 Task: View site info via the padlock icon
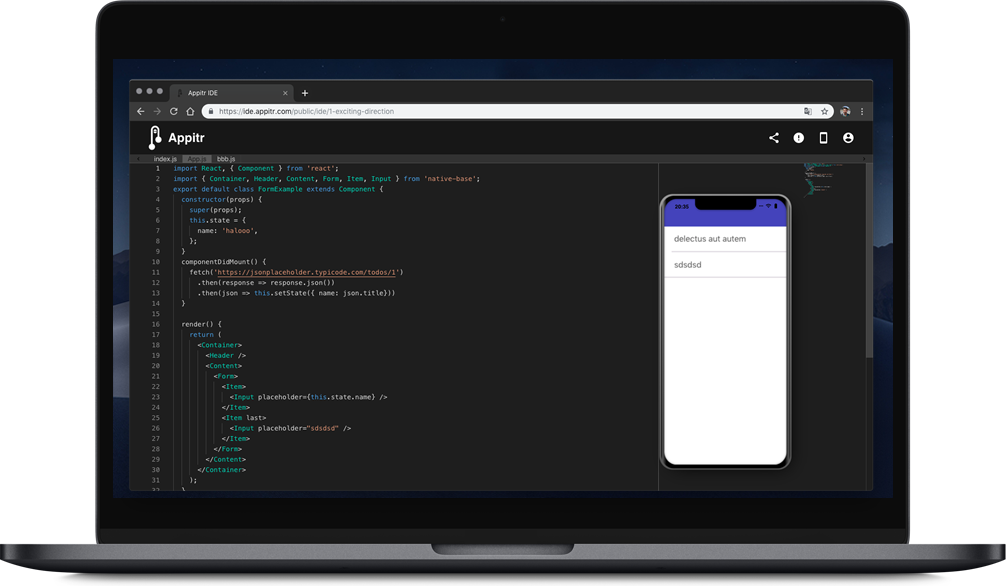210,111
